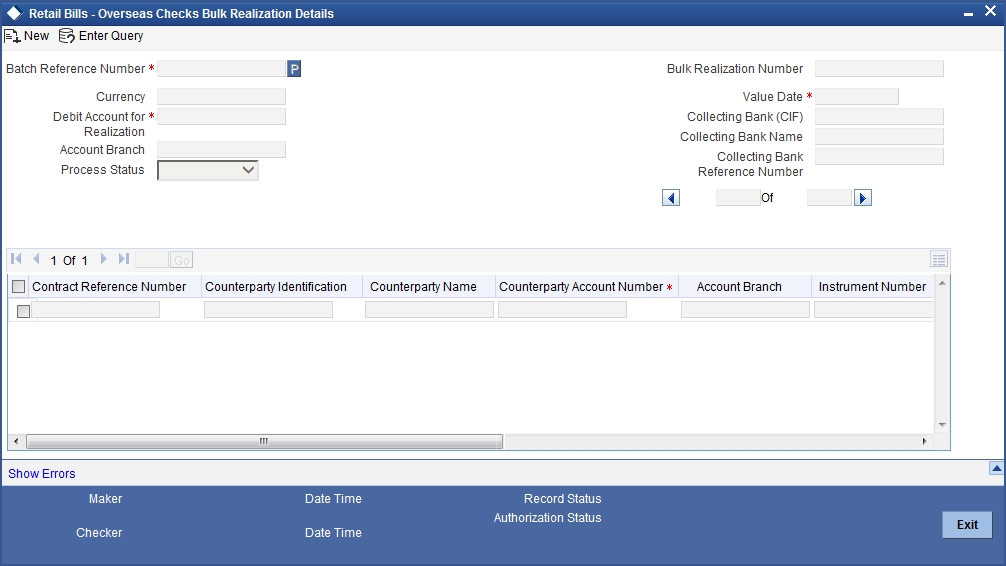Image resolution: width=1006 pixels, height=566 pixels.
Task: Open the Show Errors link
Action: click(x=42, y=474)
